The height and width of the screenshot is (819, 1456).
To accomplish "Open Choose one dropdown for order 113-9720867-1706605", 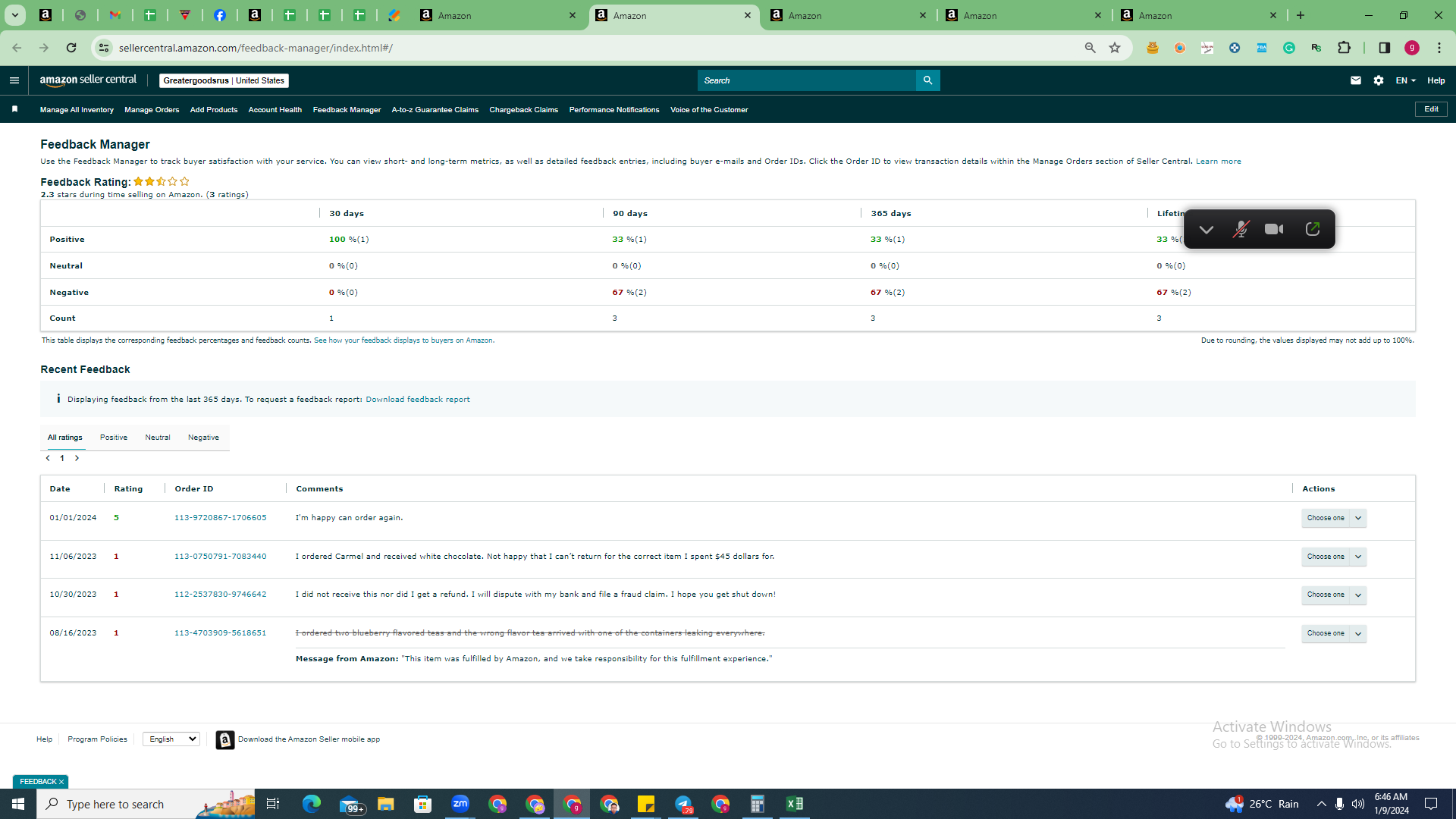I will coord(1334,518).
